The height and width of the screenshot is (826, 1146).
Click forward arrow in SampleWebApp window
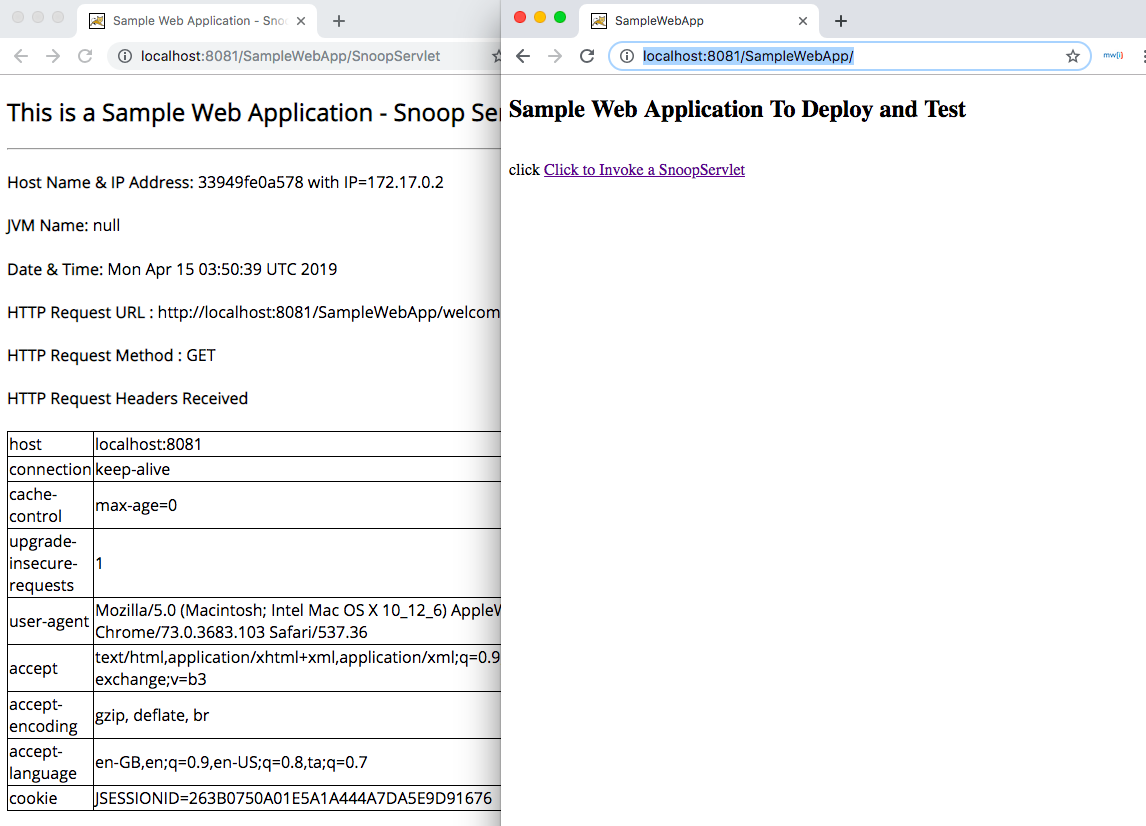click(x=555, y=56)
